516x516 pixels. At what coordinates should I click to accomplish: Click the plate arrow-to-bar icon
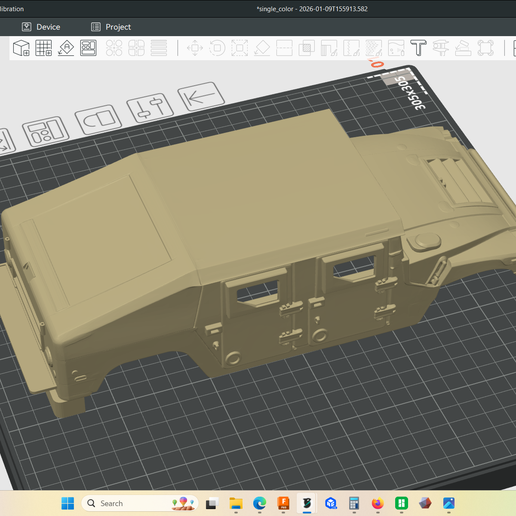tap(201, 96)
